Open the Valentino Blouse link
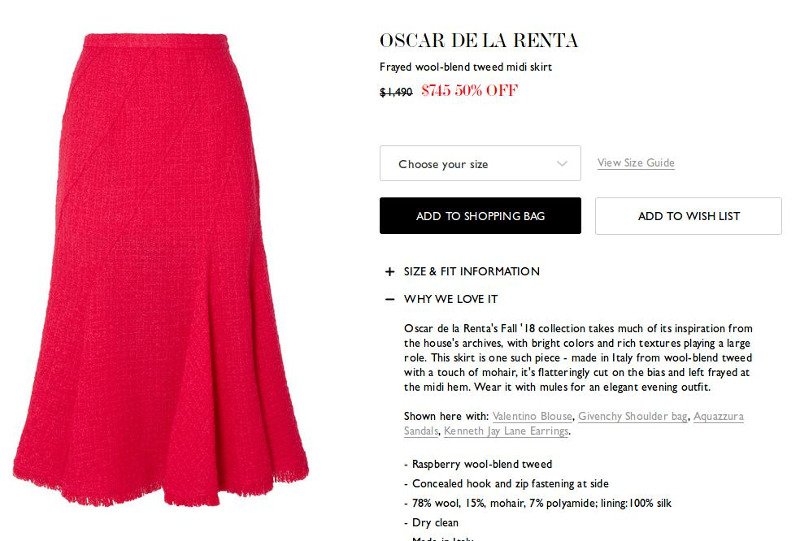This screenshot has width=800, height=541. pos(532,416)
